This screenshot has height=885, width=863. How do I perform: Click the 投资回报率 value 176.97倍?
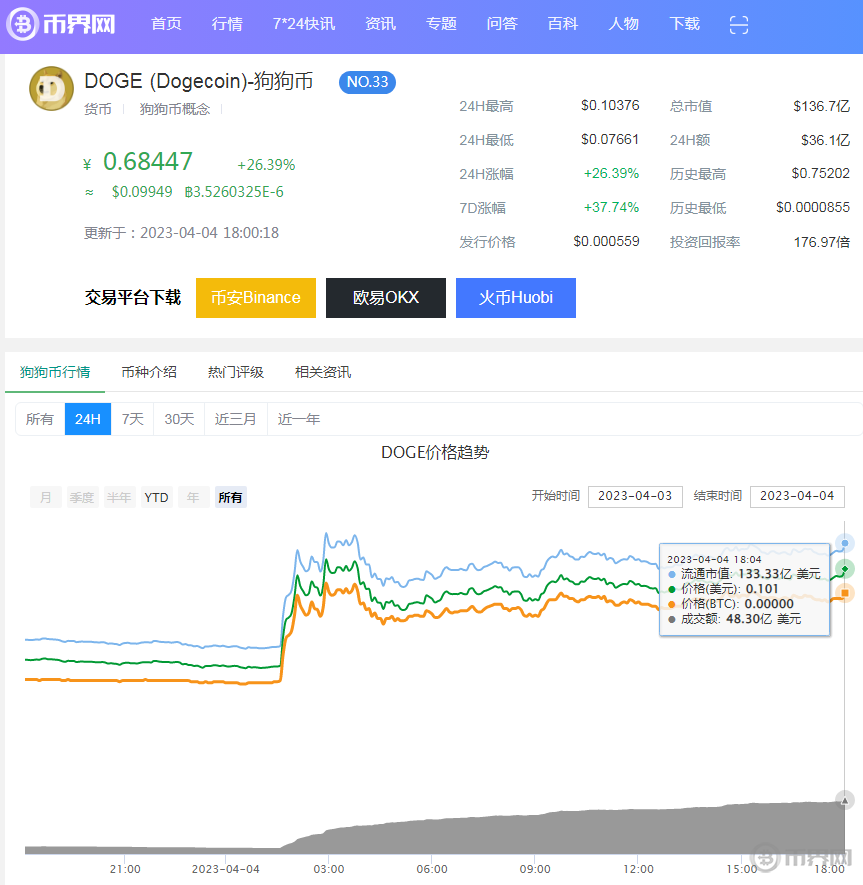click(822, 242)
